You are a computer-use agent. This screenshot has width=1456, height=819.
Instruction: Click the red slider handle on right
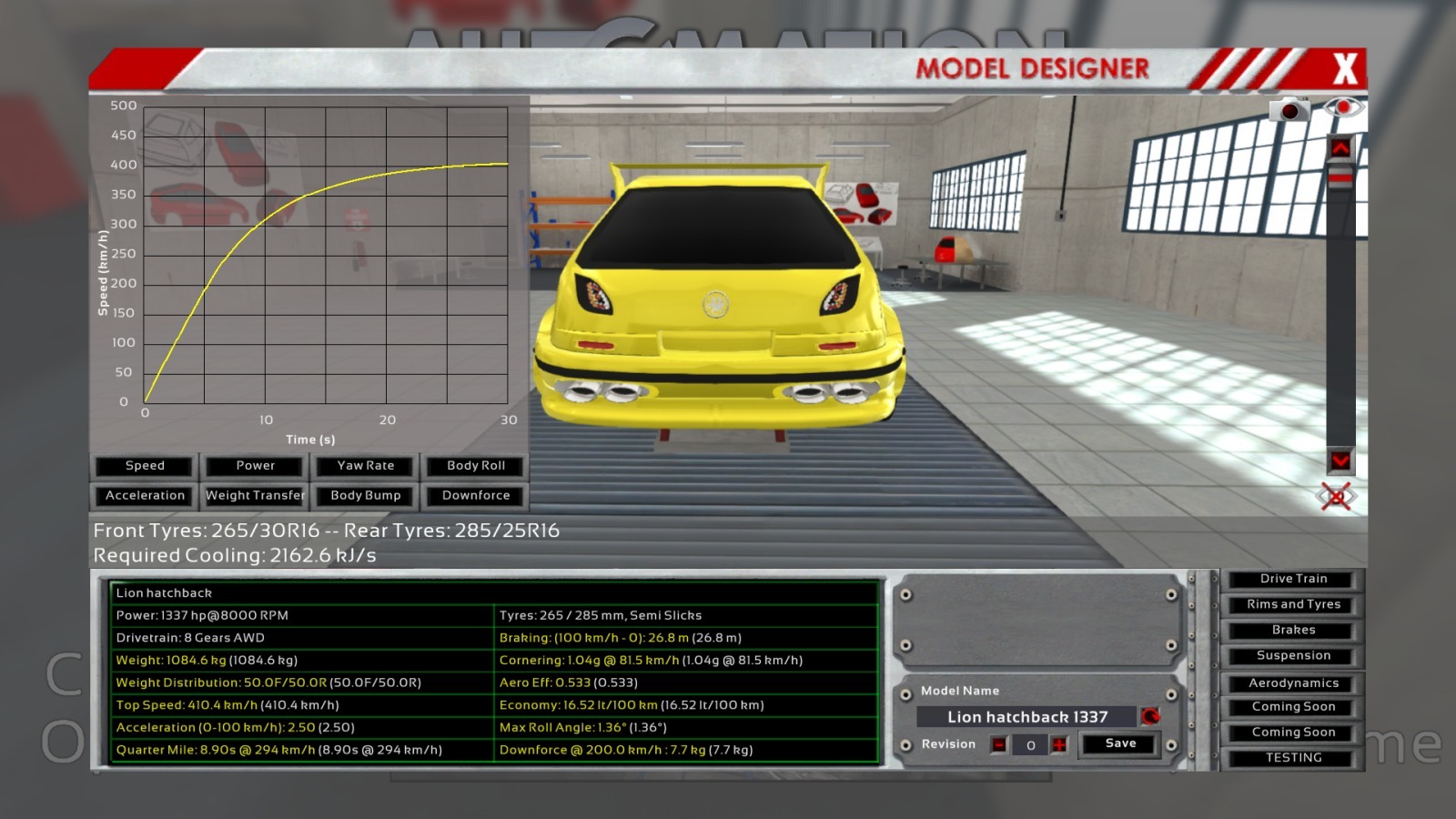pos(1340,177)
